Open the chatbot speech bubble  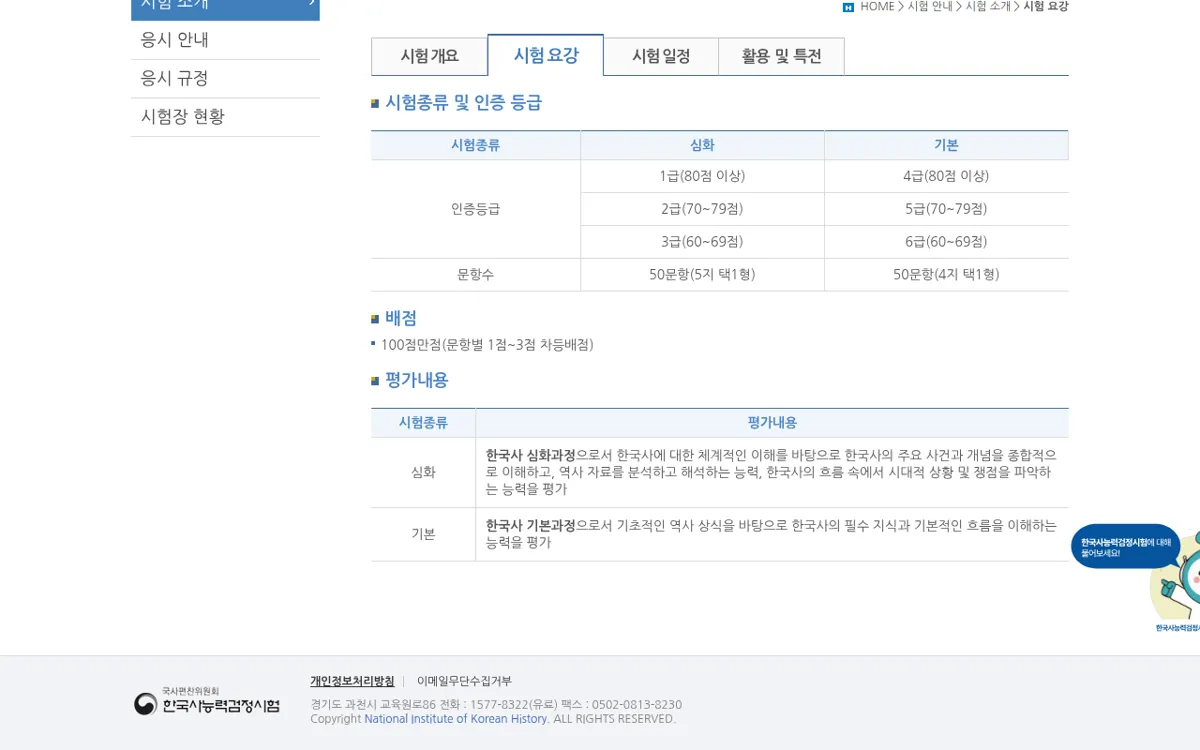click(x=1126, y=546)
